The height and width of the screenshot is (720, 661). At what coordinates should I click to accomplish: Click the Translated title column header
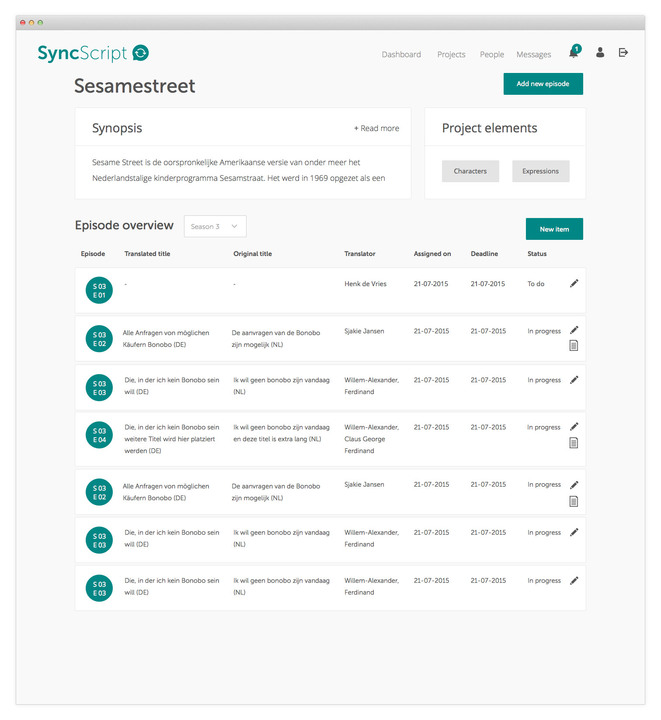(147, 253)
